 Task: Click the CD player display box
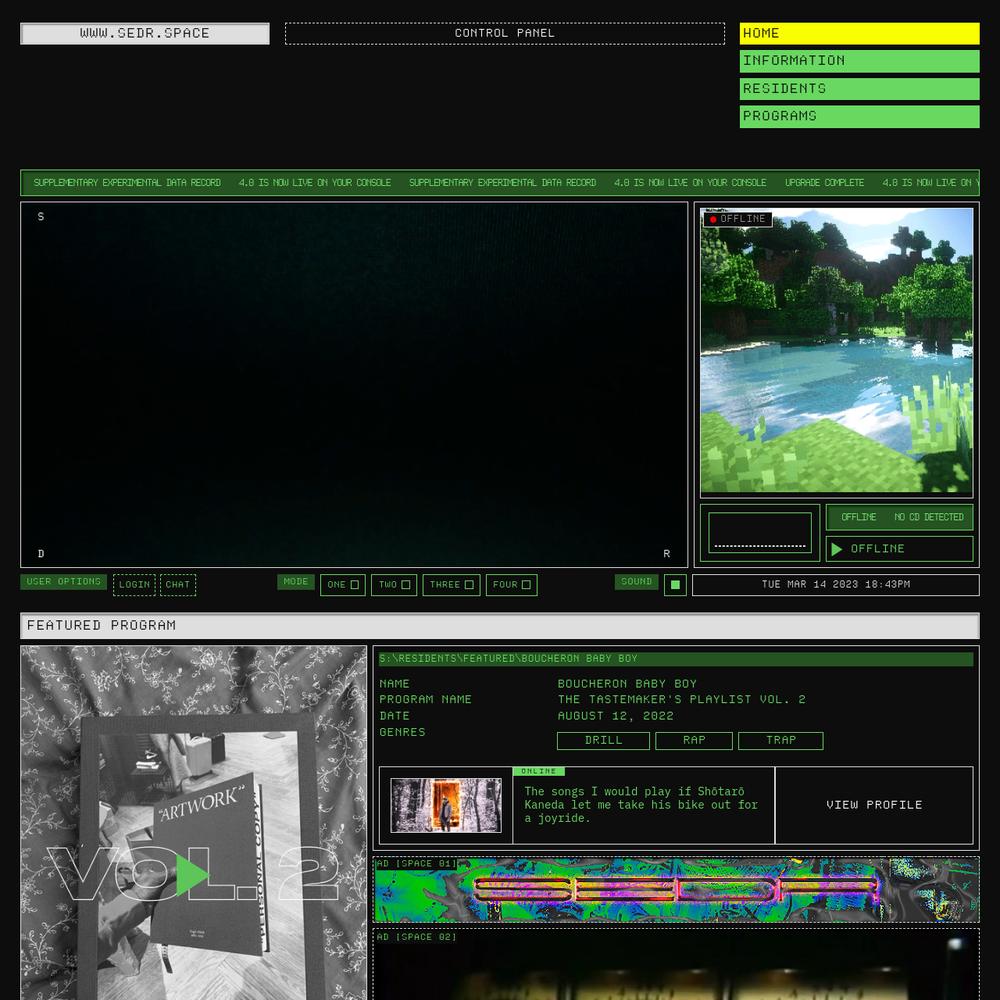(760, 533)
